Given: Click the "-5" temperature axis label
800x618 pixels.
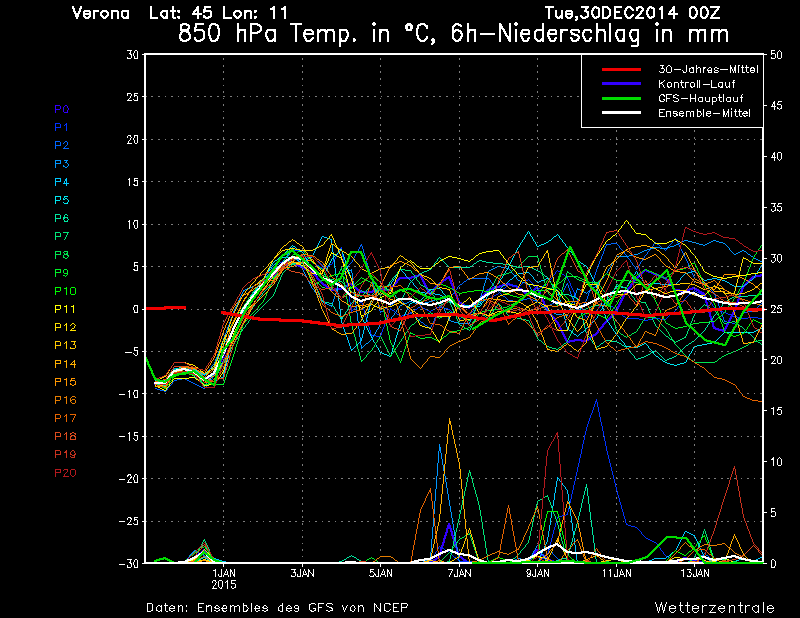Looking at the screenshot, I should [x=130, y=352].
